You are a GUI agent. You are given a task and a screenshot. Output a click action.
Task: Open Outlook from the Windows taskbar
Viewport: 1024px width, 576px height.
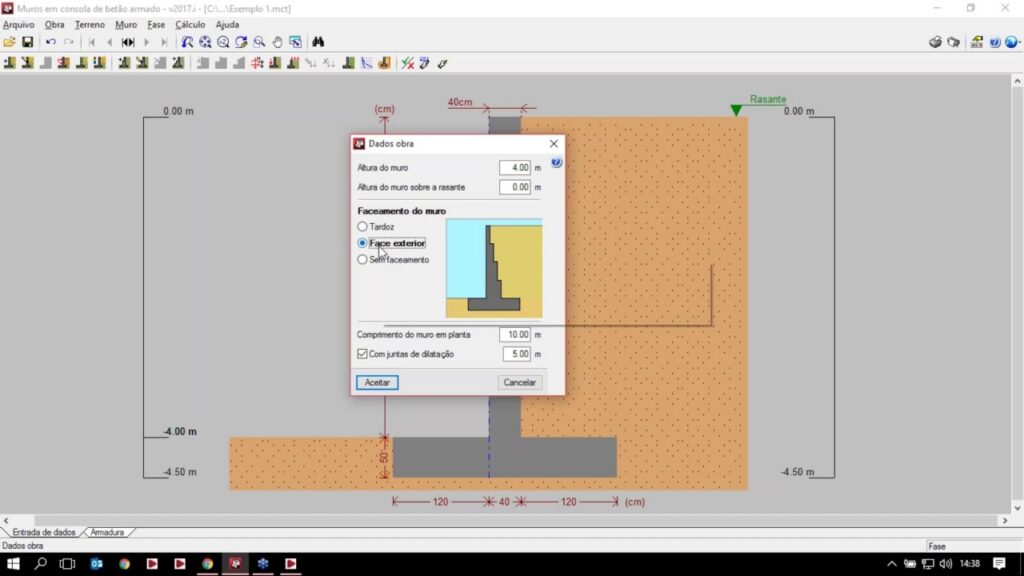tap(97, 564)
